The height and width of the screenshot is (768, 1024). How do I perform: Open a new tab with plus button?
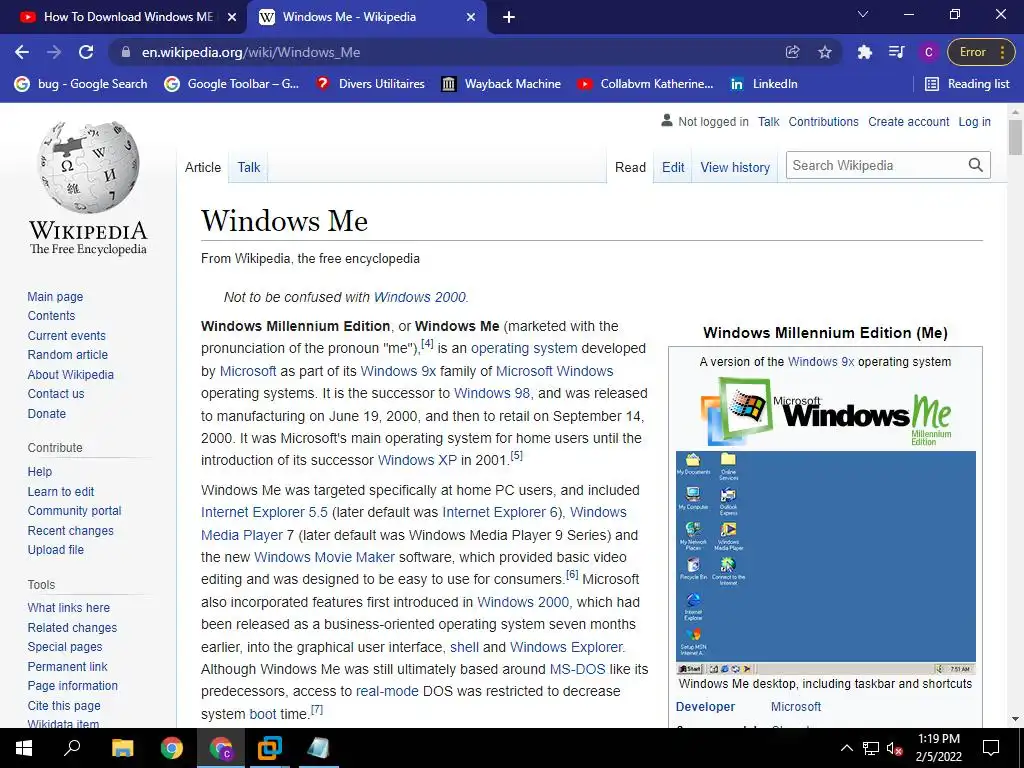[509, 17]
